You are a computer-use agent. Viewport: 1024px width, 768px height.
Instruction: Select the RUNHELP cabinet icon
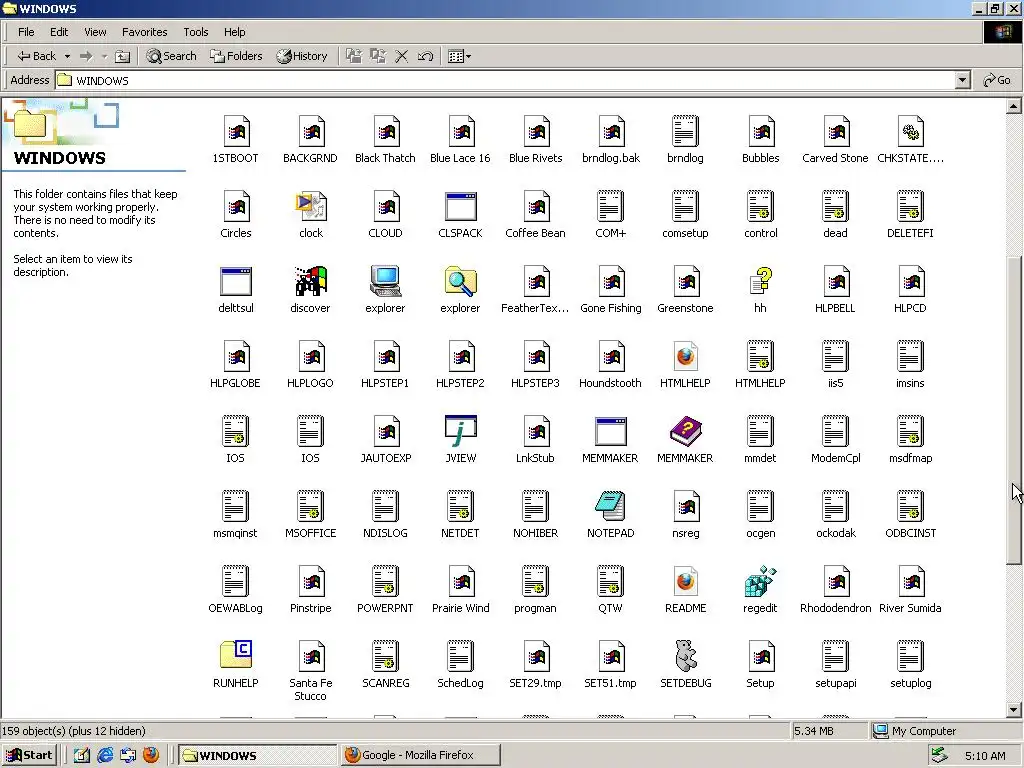236,655
